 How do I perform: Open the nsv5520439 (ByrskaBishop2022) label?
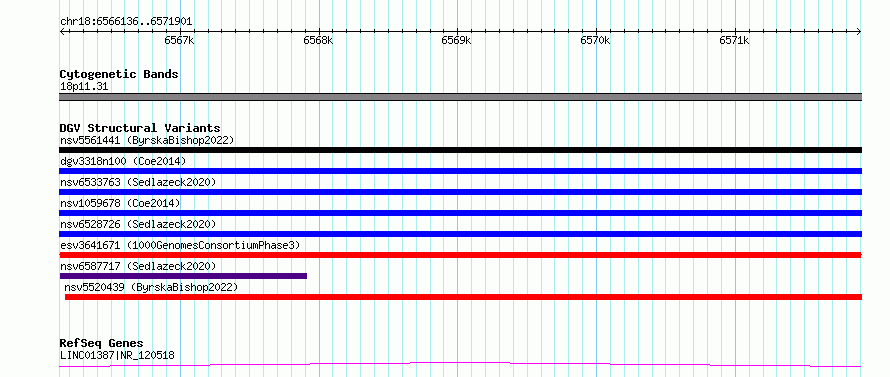[x=151, y=287]
